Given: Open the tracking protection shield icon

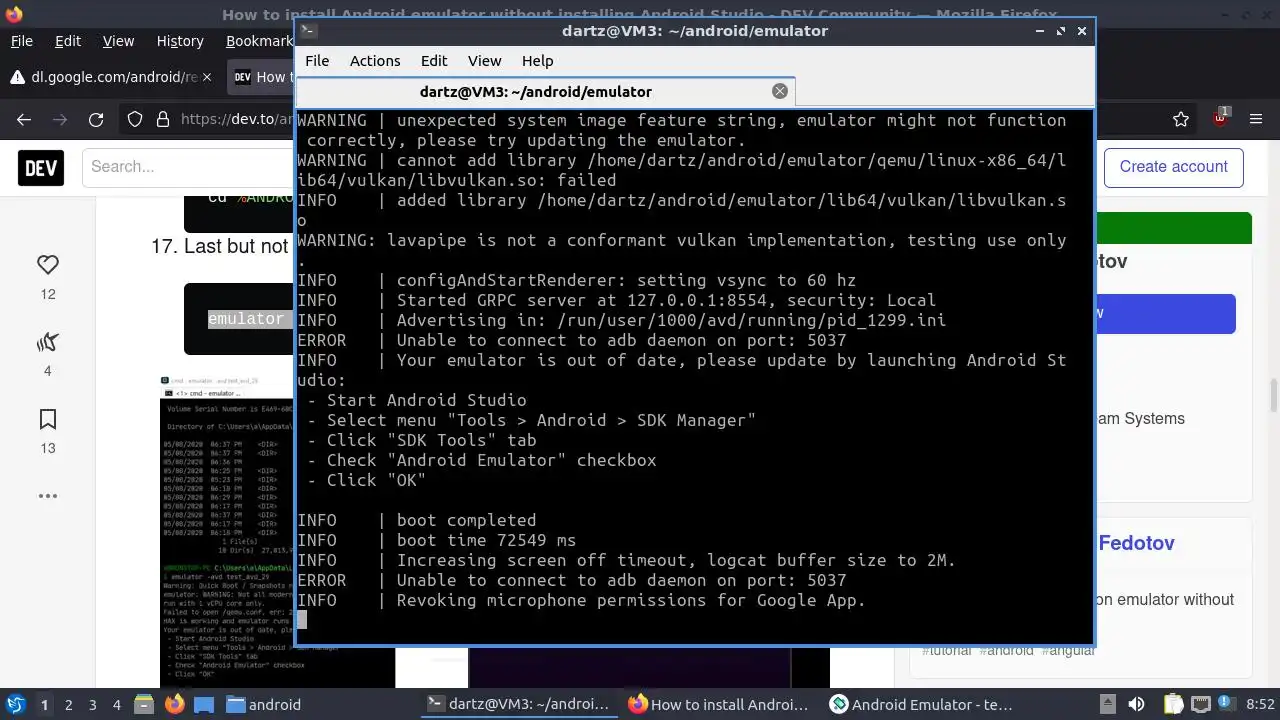Looking at the screenshot, I should [135, 120].
